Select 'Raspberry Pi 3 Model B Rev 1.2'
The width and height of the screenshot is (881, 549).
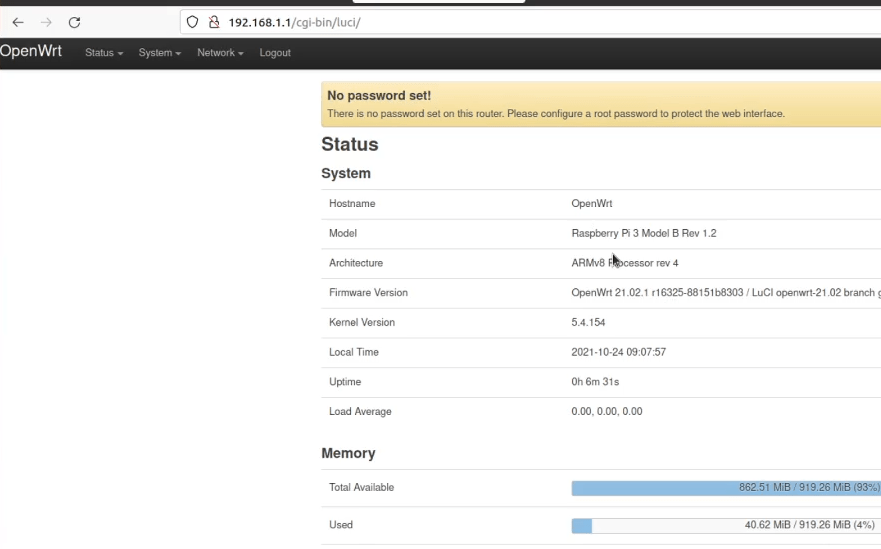click(x=644, y=233)
